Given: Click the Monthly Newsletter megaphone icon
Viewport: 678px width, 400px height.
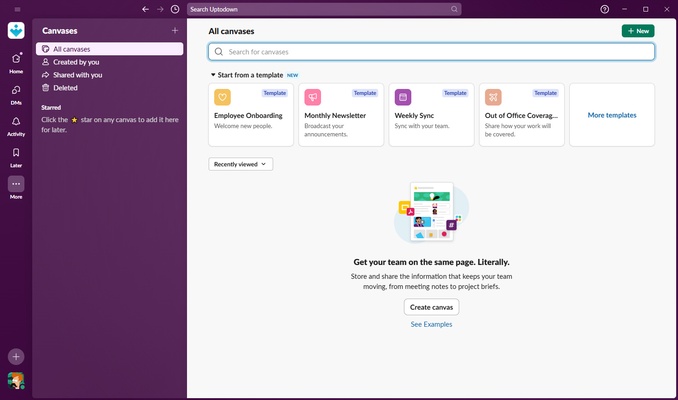Looking at the screenshot, I should 313,97.
